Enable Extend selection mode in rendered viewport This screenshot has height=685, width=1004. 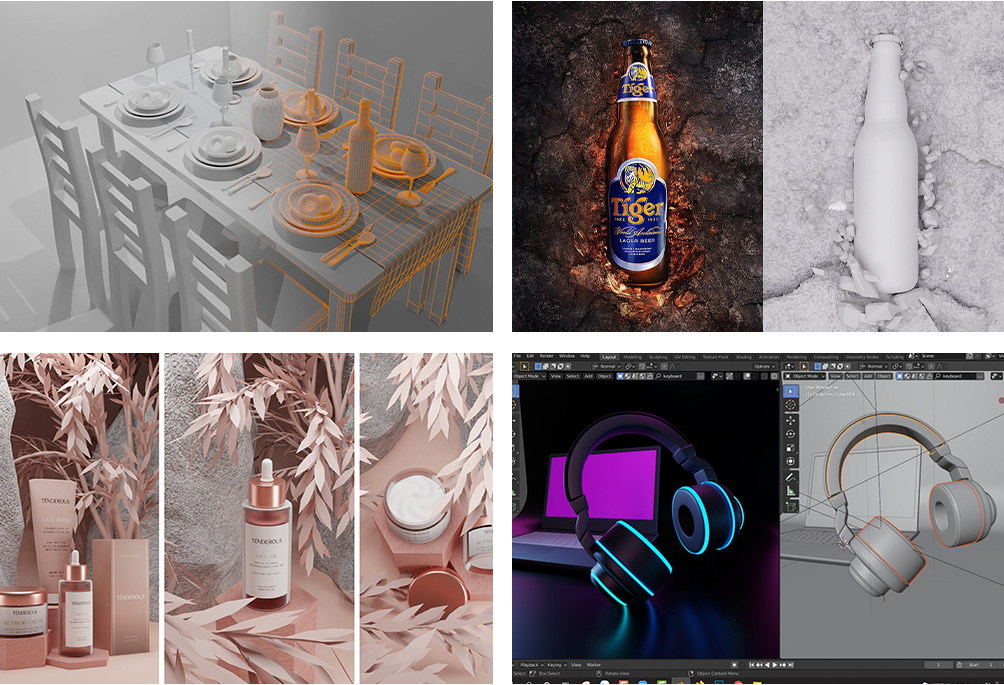546,366
